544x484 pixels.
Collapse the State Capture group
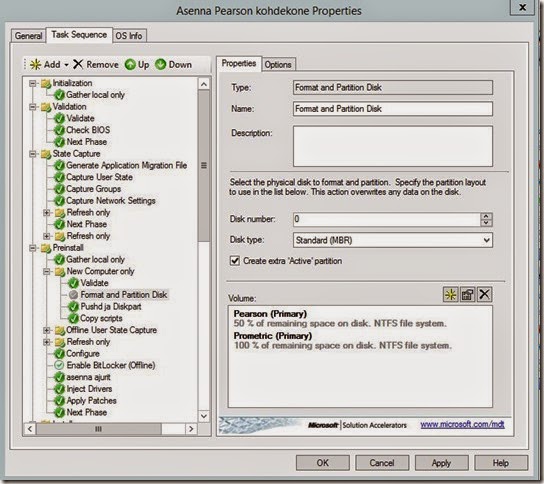tap(32, 154)
